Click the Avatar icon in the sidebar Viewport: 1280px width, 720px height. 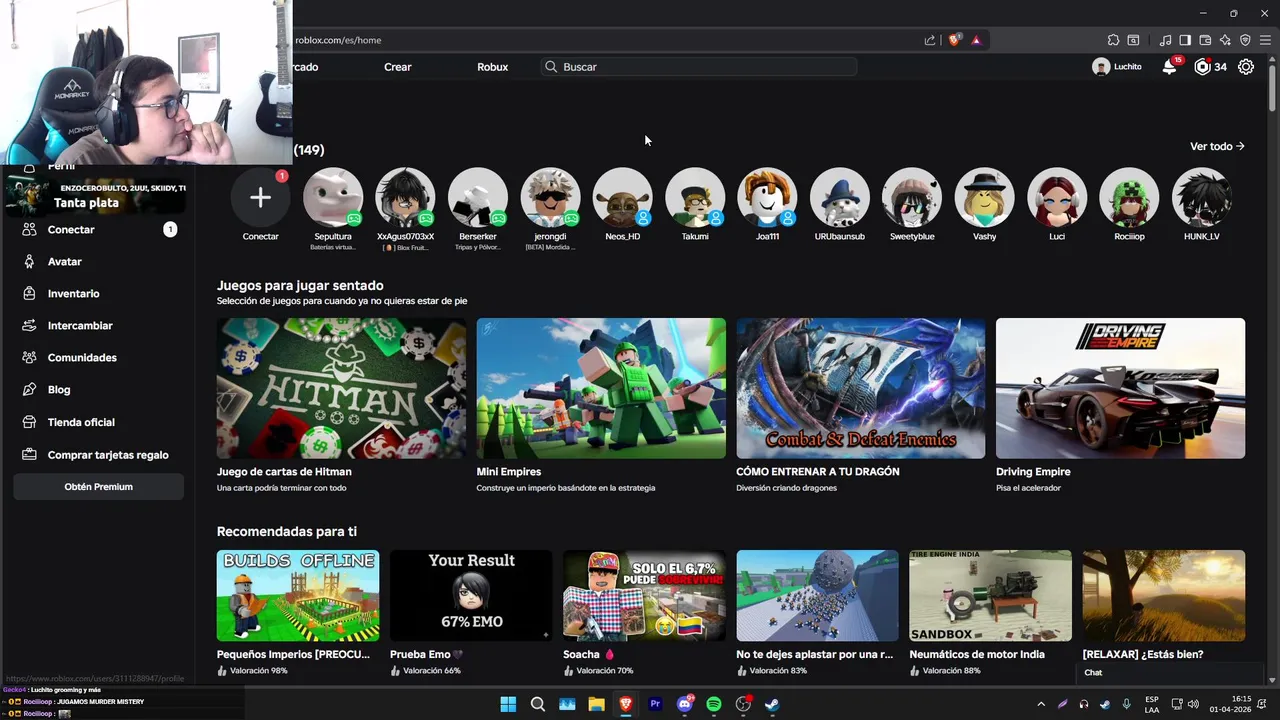click(29, 261)
